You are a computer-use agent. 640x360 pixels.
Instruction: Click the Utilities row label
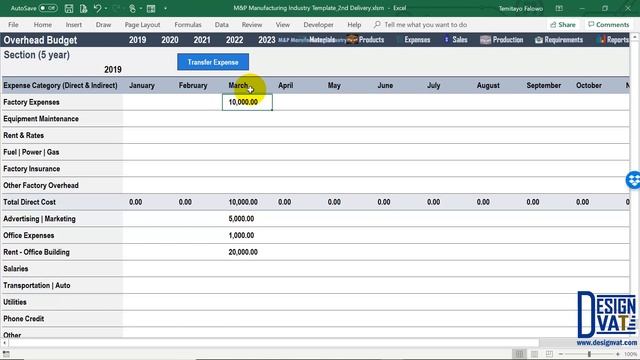point(15,302)
